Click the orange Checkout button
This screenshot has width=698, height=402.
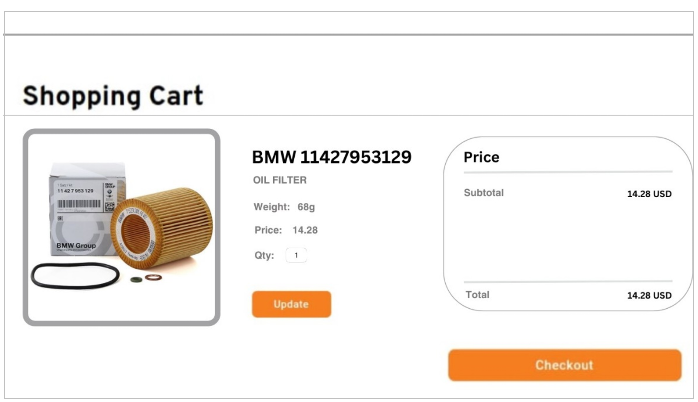click(564, 365)
